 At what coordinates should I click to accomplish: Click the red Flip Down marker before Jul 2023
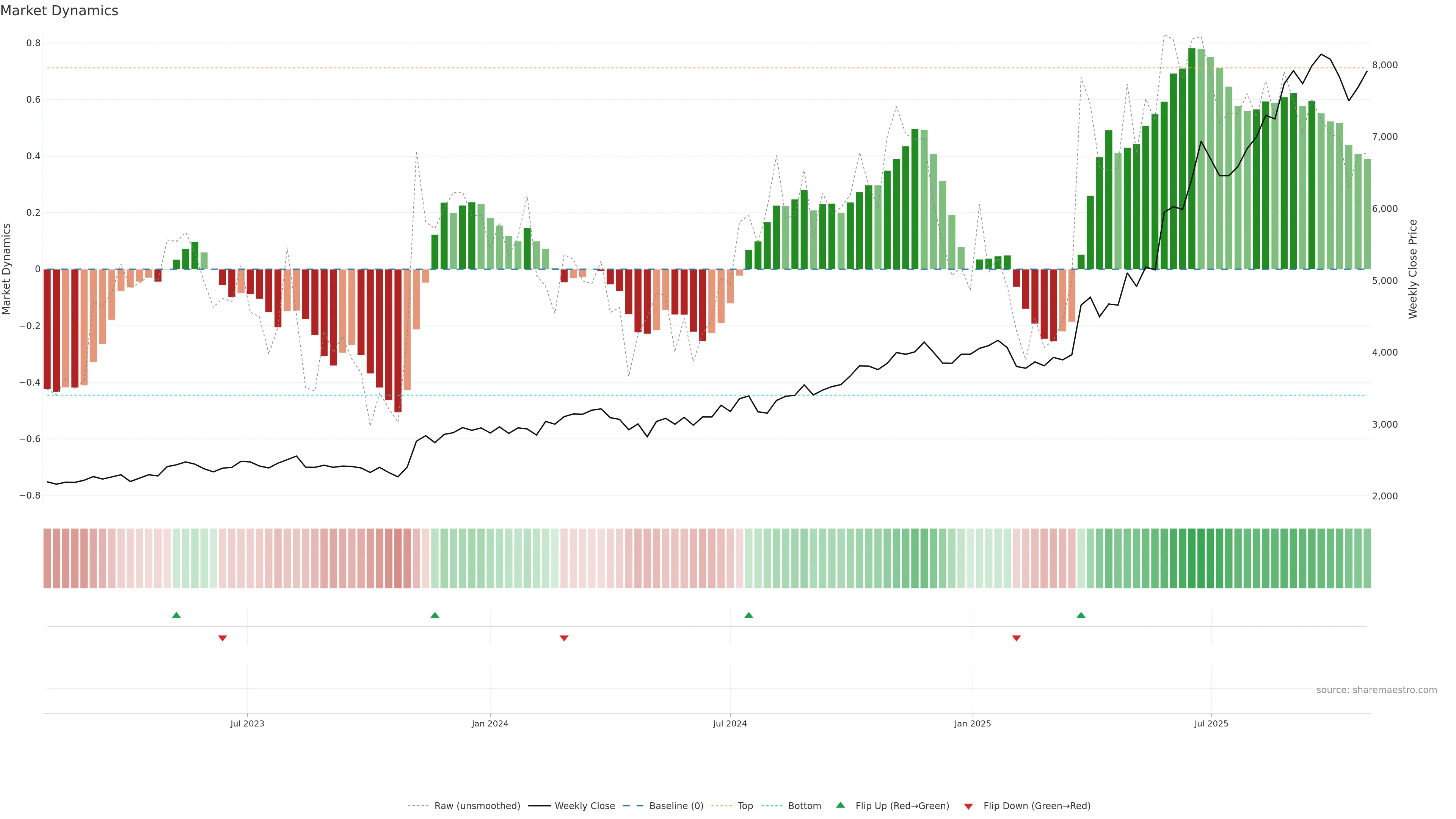[x=223, y=638]
